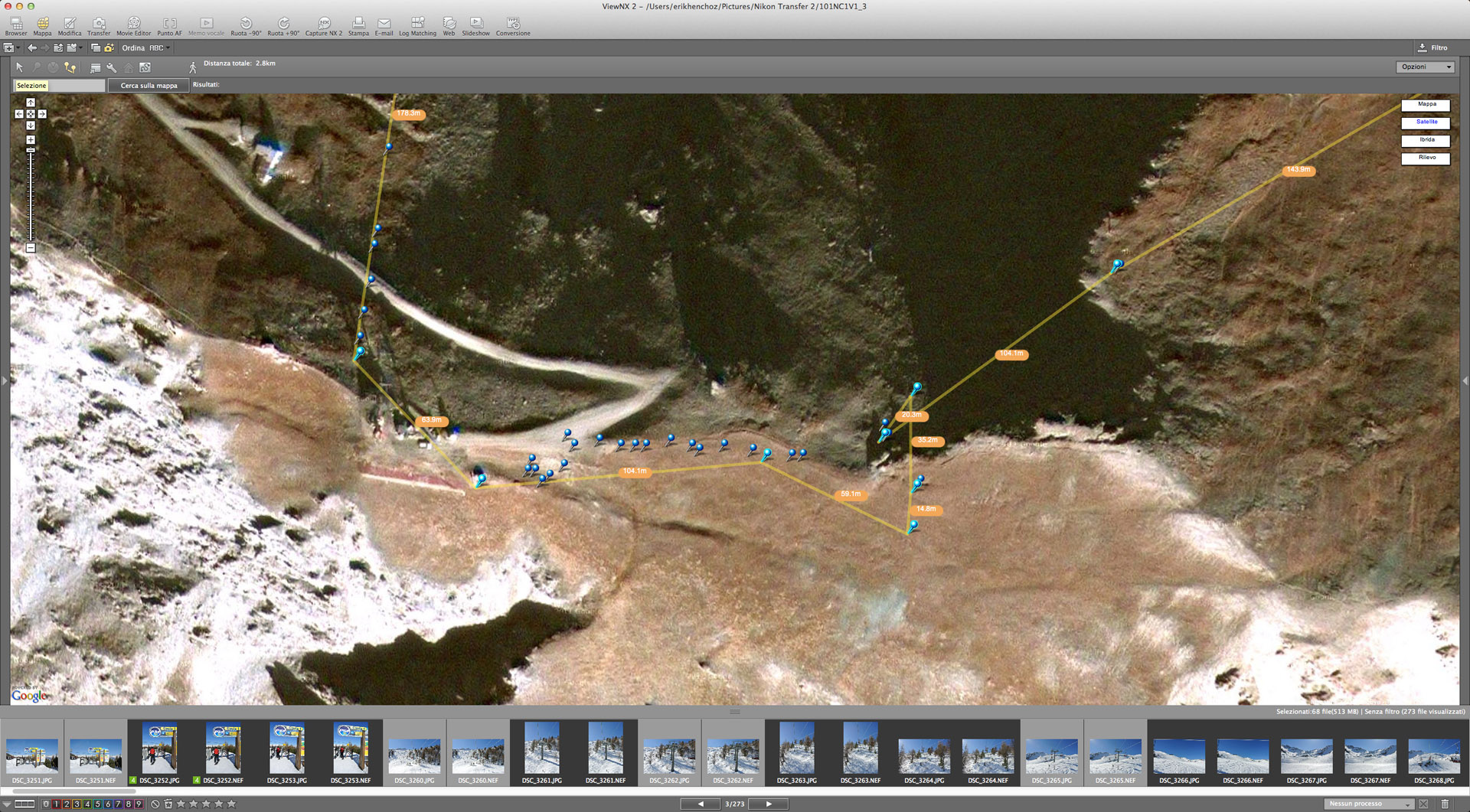The image size is (1470, 812).
Task: Pan the map right
Action: coord(42,114)
